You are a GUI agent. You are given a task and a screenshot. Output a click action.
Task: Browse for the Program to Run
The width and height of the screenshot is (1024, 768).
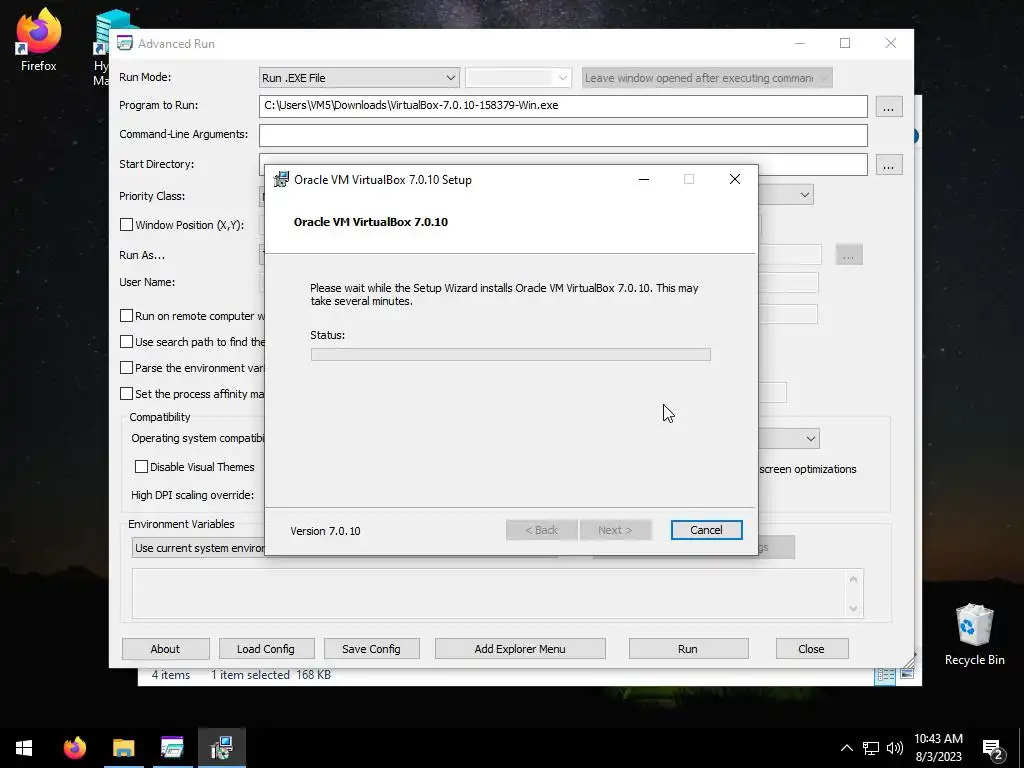[x=888, y=107]
